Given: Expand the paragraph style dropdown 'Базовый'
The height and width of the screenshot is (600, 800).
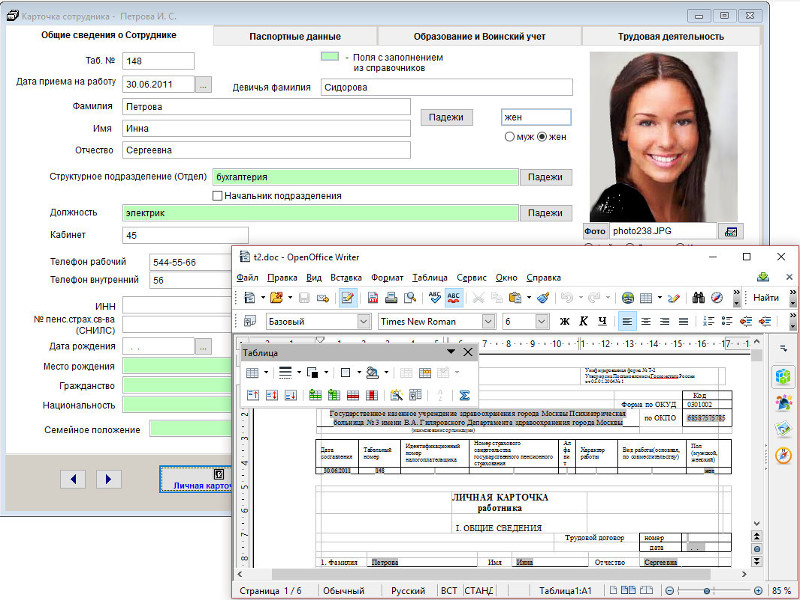Looking at the screenshot, I should [361, 321].
